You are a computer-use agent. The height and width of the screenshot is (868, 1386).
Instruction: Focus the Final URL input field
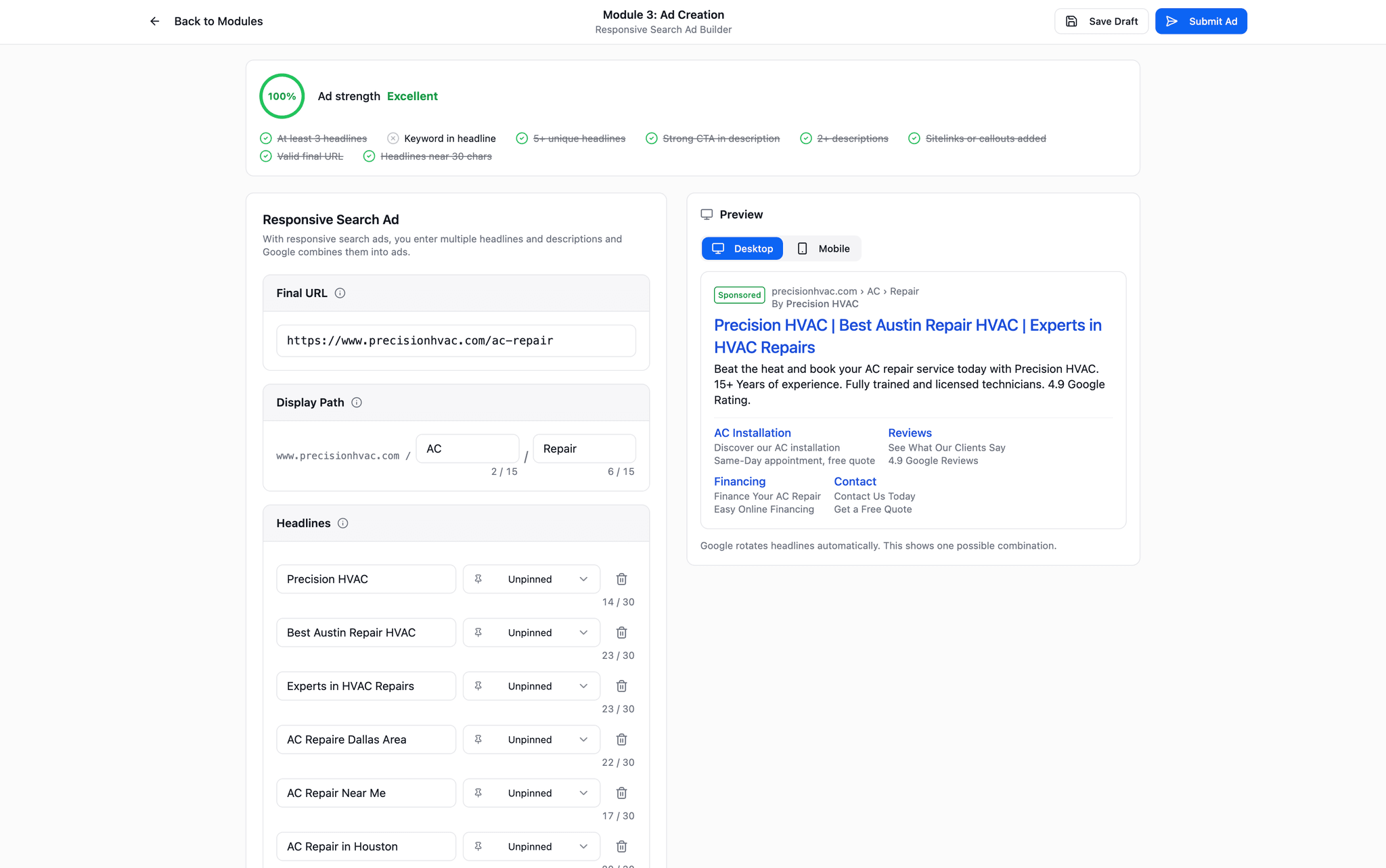point(456,341)
